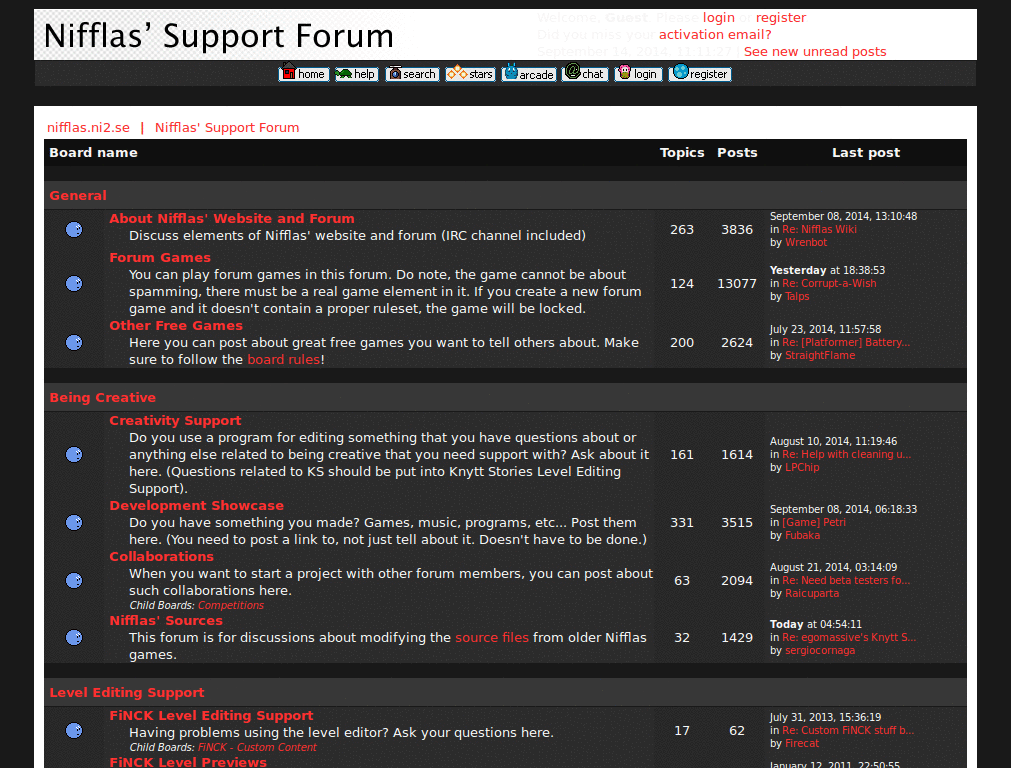
Task: Open the help navigation button
Action: tap(357, 73)
